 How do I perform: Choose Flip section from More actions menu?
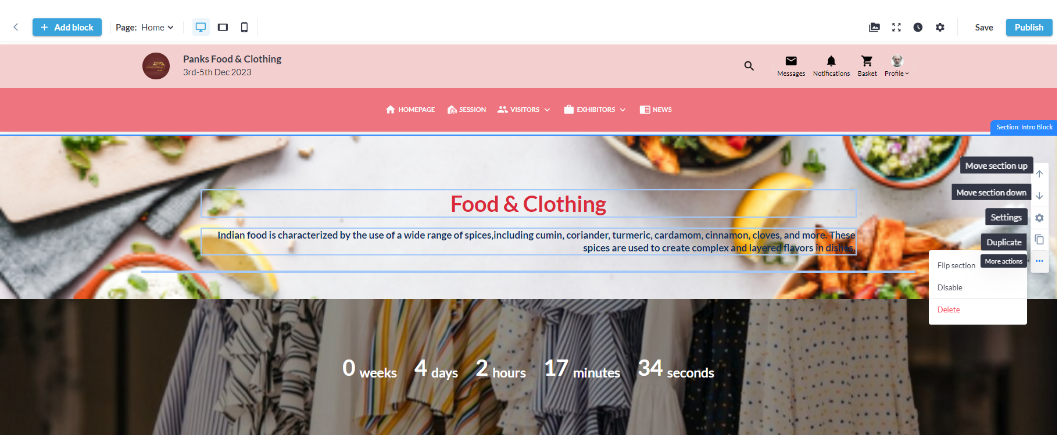click(956, 265)
